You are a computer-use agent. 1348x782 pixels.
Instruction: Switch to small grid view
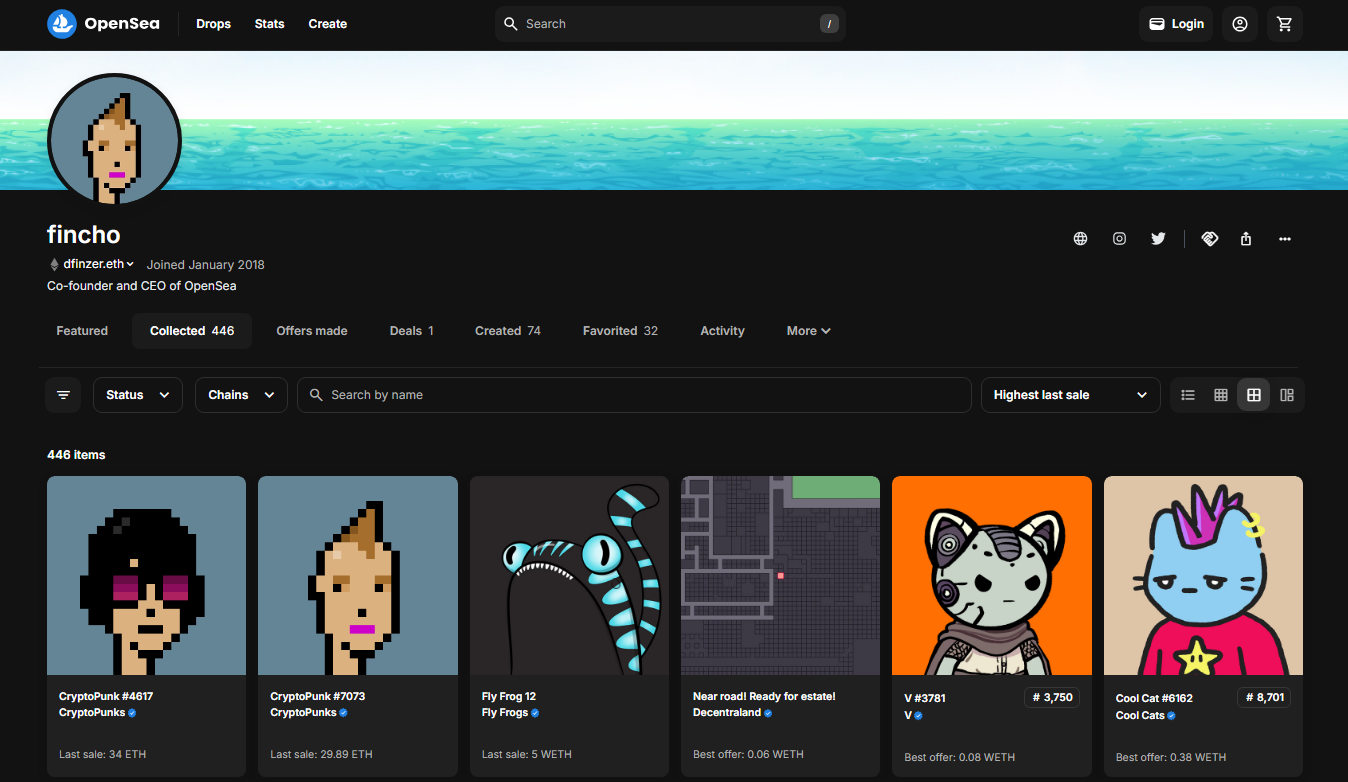[1221, 395]
